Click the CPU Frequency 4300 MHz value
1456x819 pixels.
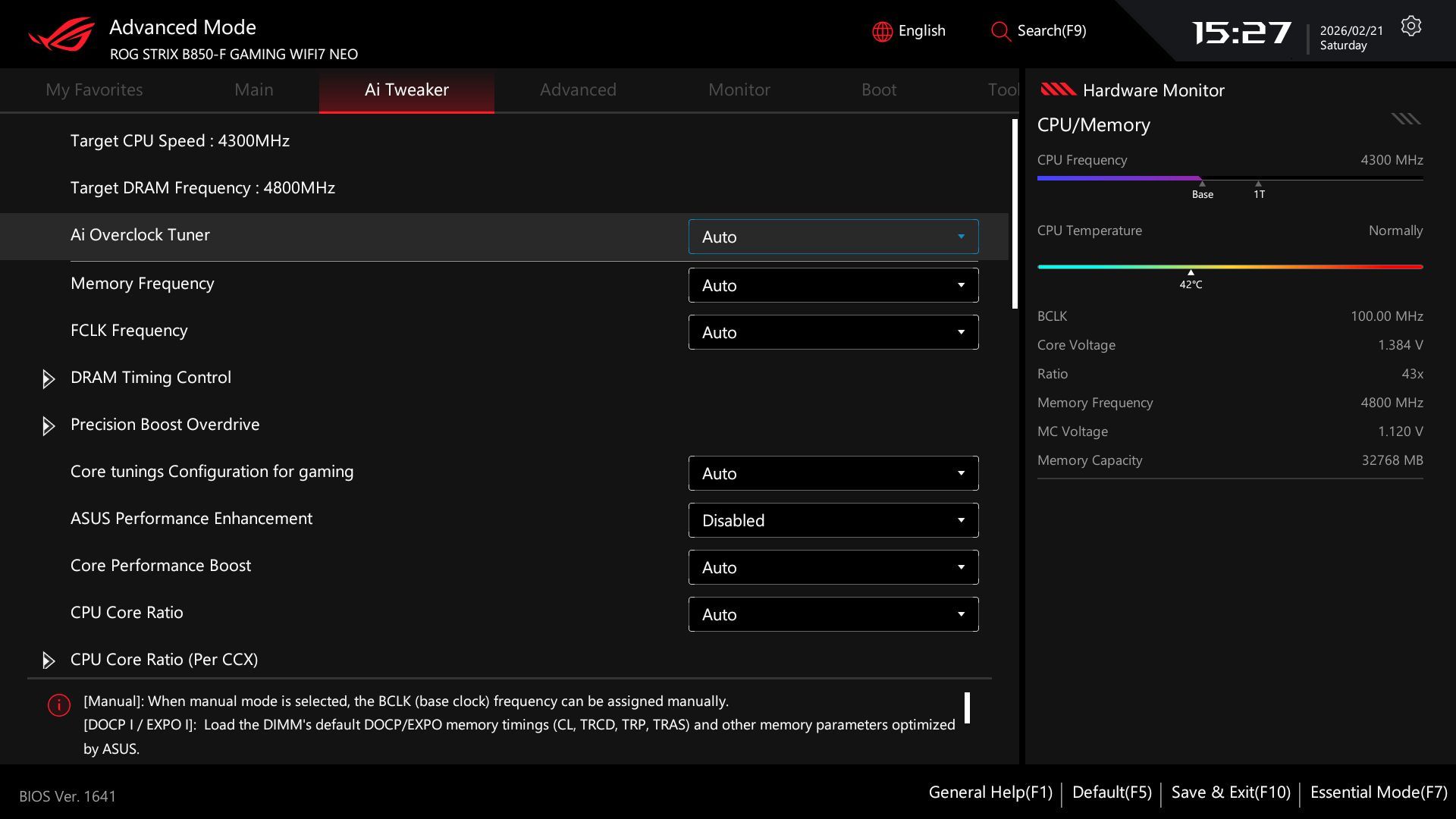point(1392,160)
